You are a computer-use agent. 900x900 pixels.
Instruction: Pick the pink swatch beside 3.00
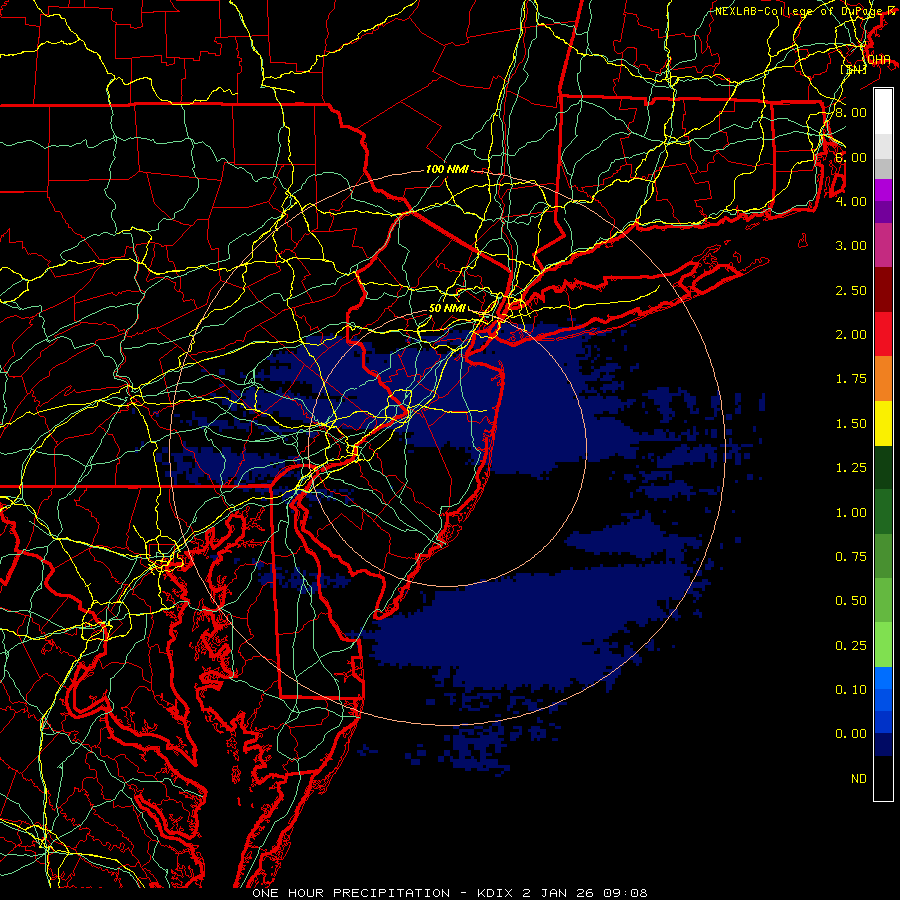[883, 245]
